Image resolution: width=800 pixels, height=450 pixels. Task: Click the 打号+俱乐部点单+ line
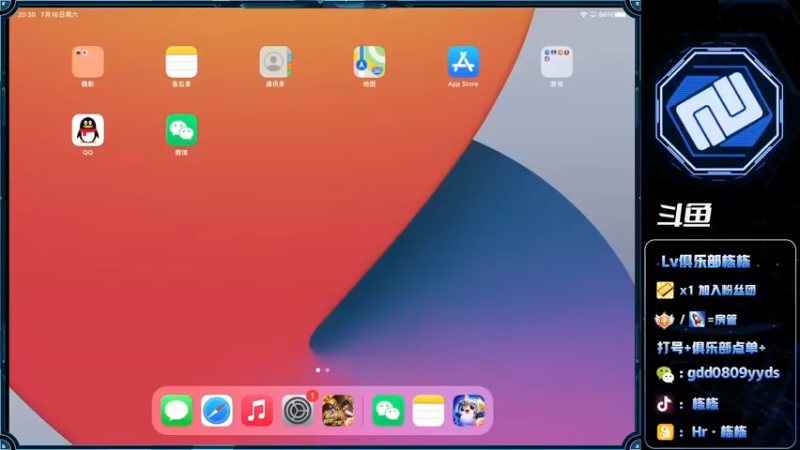point(711,348)
